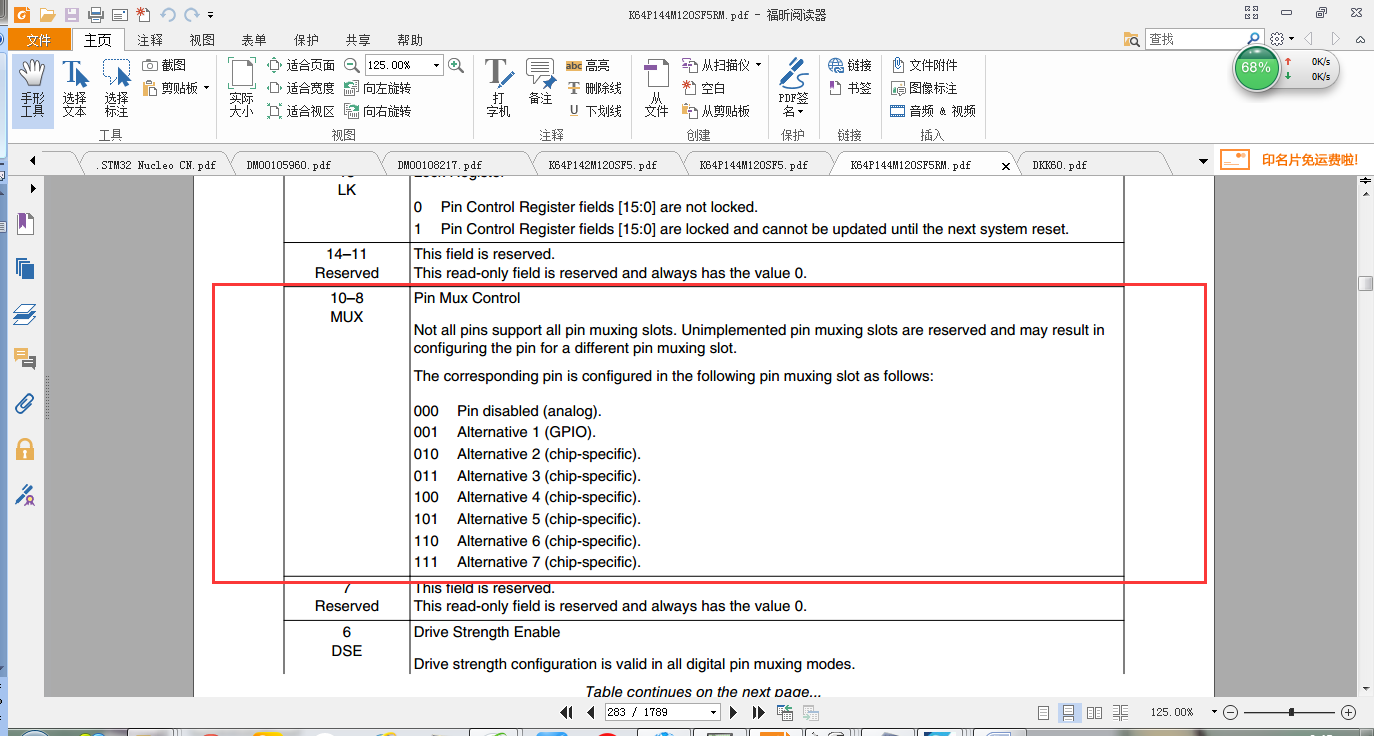The height and width of the screenshot is (736, 1374).
Task: Click Open folder icon in quick toolbar
Action: click(x=47, y=14)
